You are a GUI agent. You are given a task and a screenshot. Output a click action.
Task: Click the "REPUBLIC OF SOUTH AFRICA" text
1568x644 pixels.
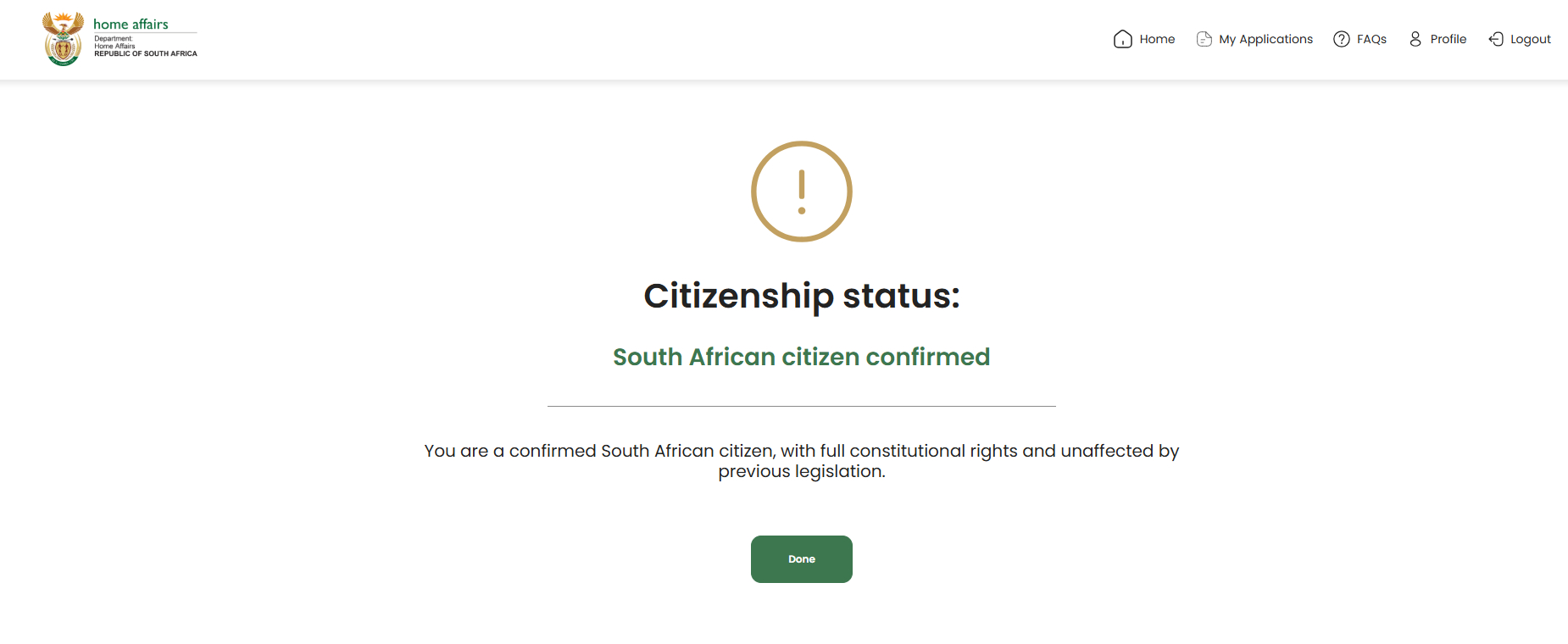(146, 53)
